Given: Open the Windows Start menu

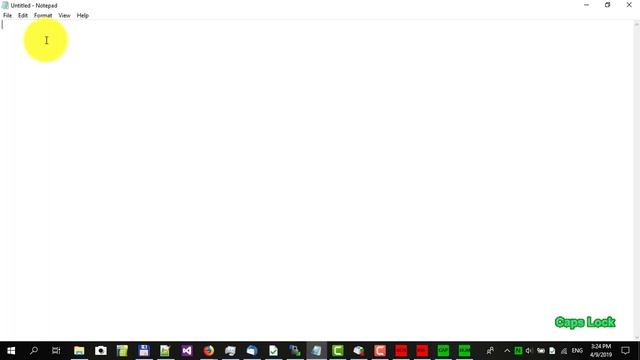Looking at the screenshot, I should point(11,351).
